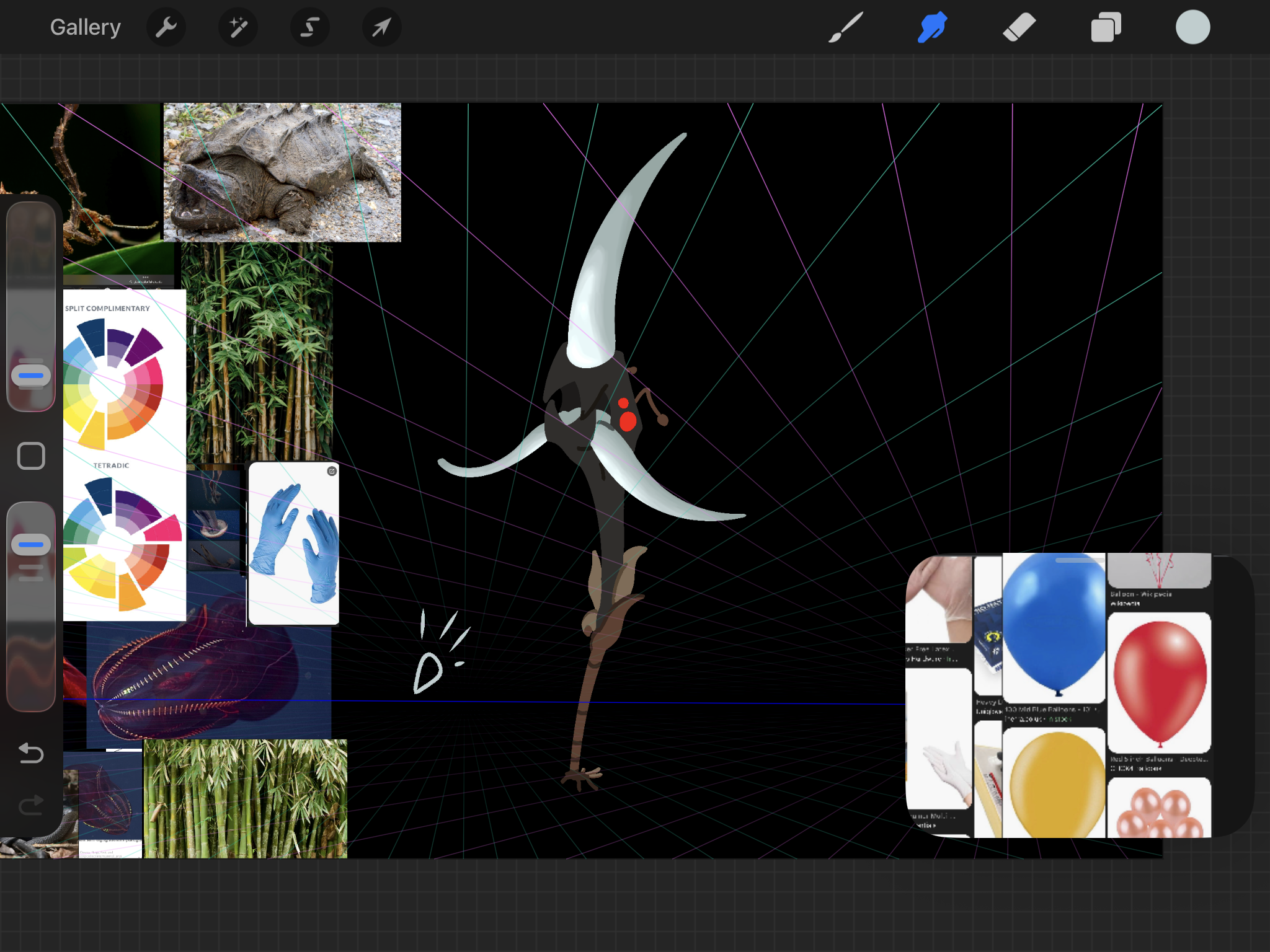Redo the last action
This screenshot has width=1270, height=952.
[x=31, y=804]
